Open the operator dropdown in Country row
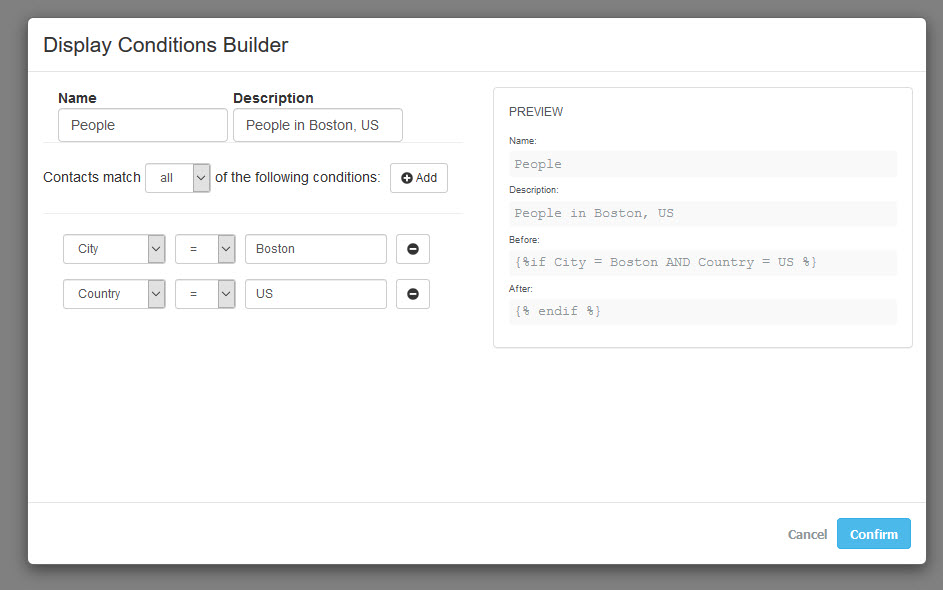Screen dimensions: 943x590 point(205,294)
